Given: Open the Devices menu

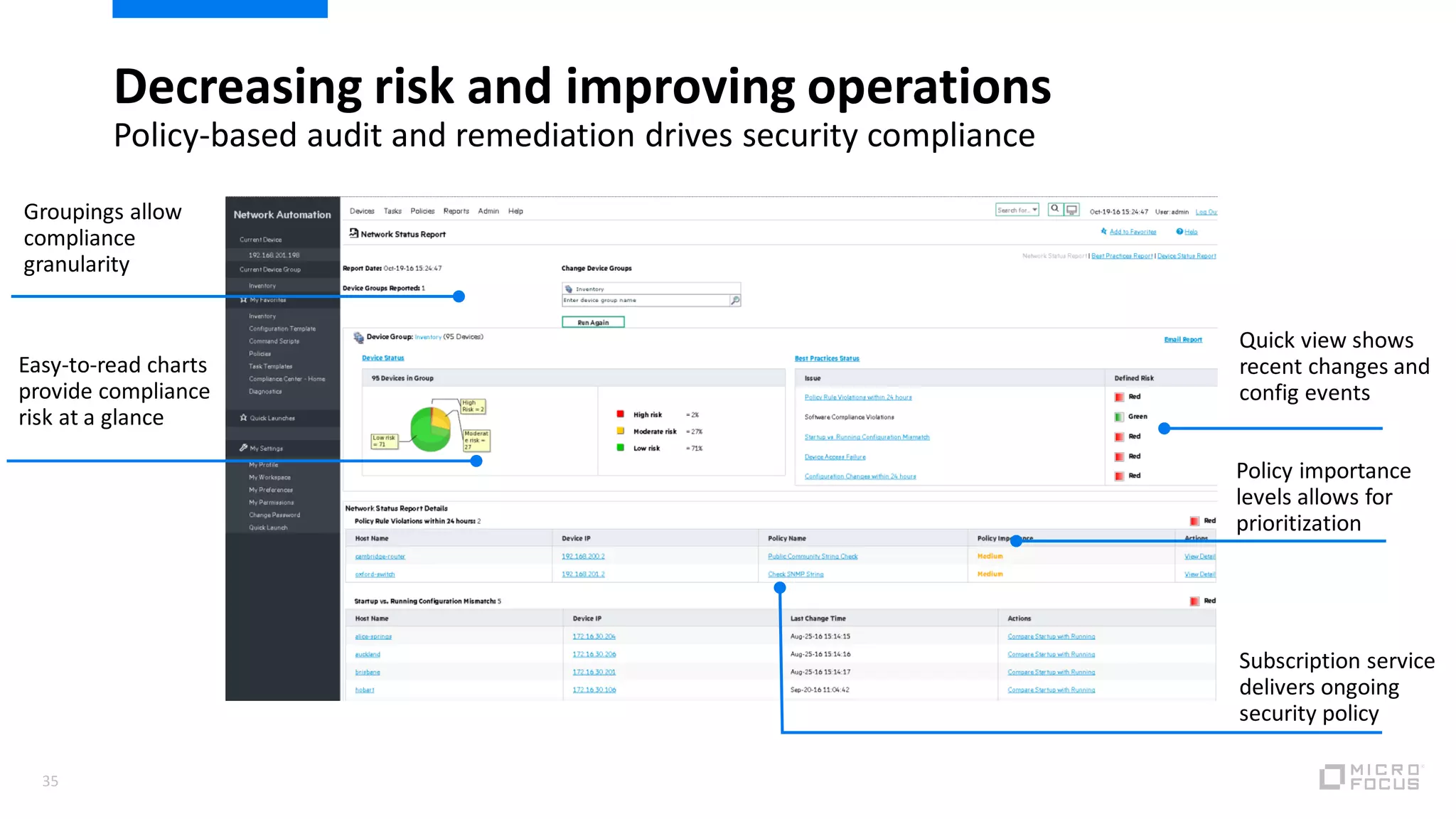Looking at the screenshot, I should click(362, 211).
